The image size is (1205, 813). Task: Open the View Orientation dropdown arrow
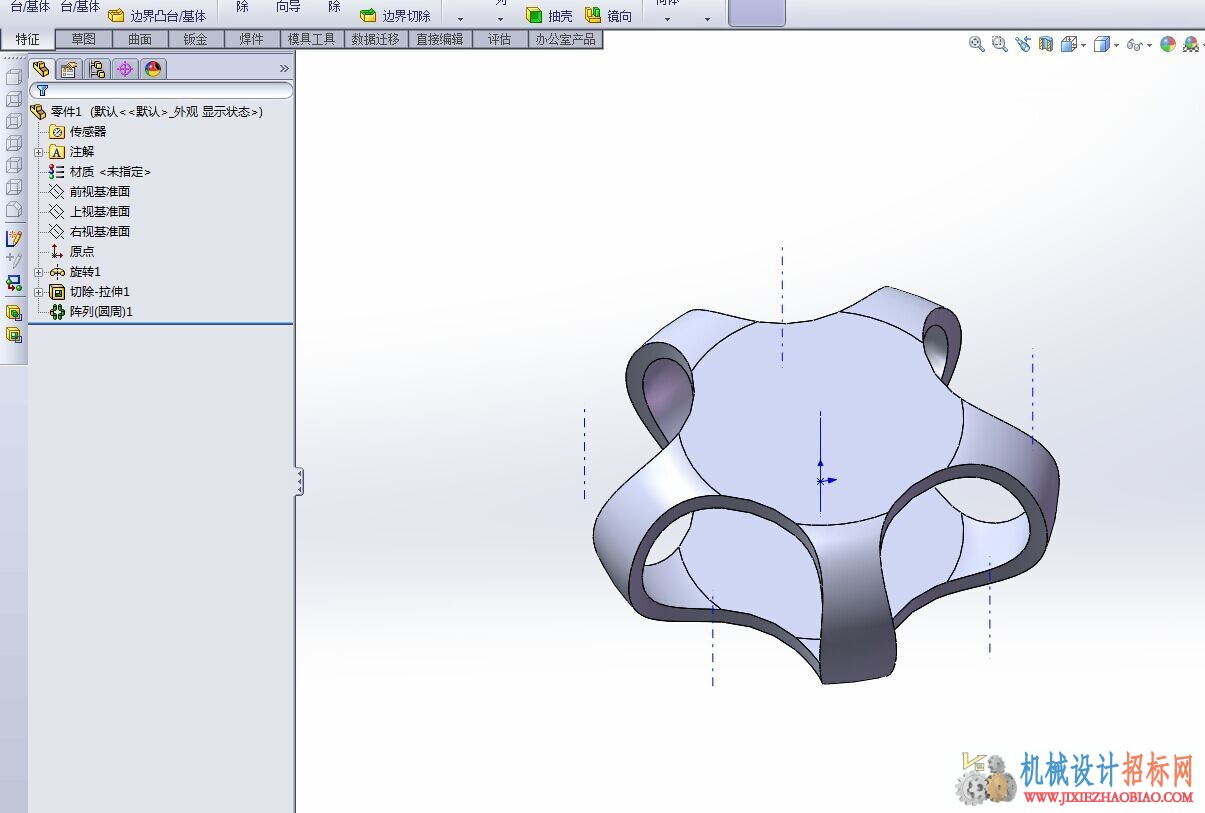pyautogui.click(x=1084, y=46)
